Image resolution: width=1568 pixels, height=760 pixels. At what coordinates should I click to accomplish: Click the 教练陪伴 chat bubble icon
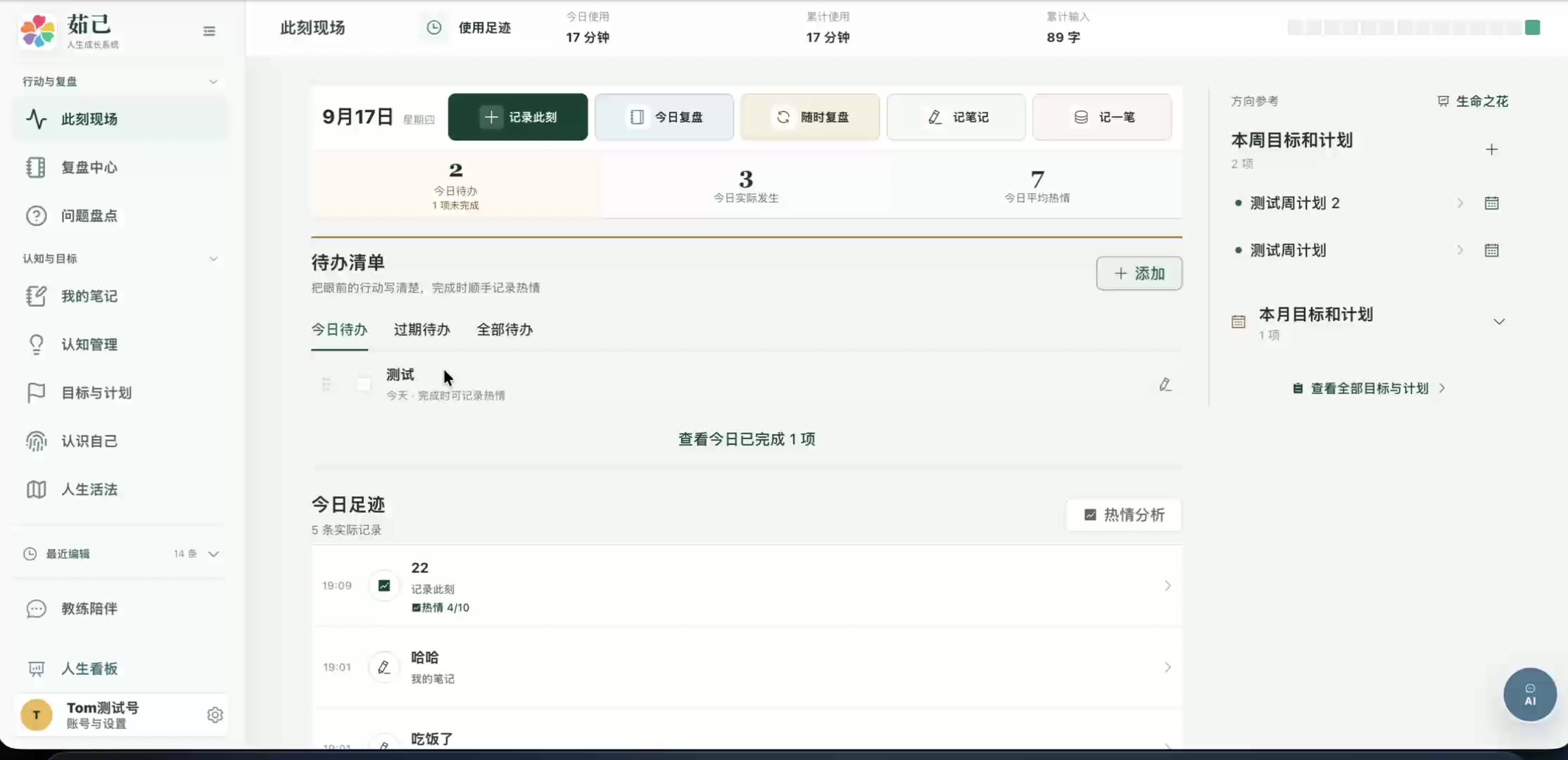[x=36, y=609]
